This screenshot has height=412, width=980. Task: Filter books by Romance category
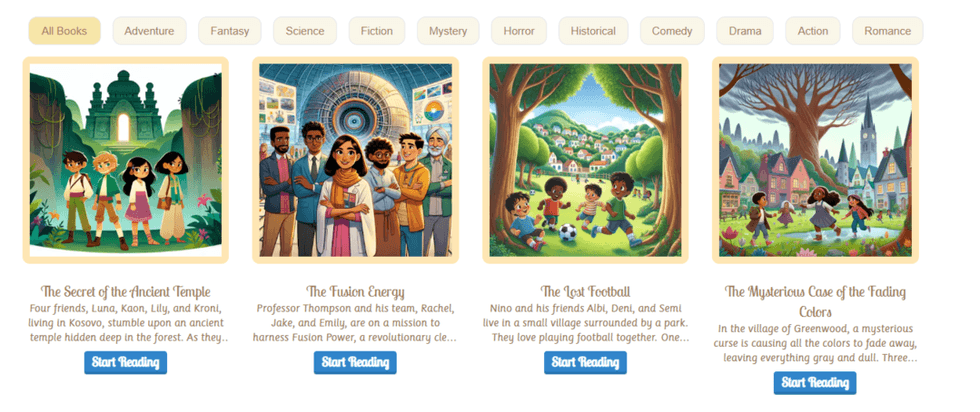888,31
